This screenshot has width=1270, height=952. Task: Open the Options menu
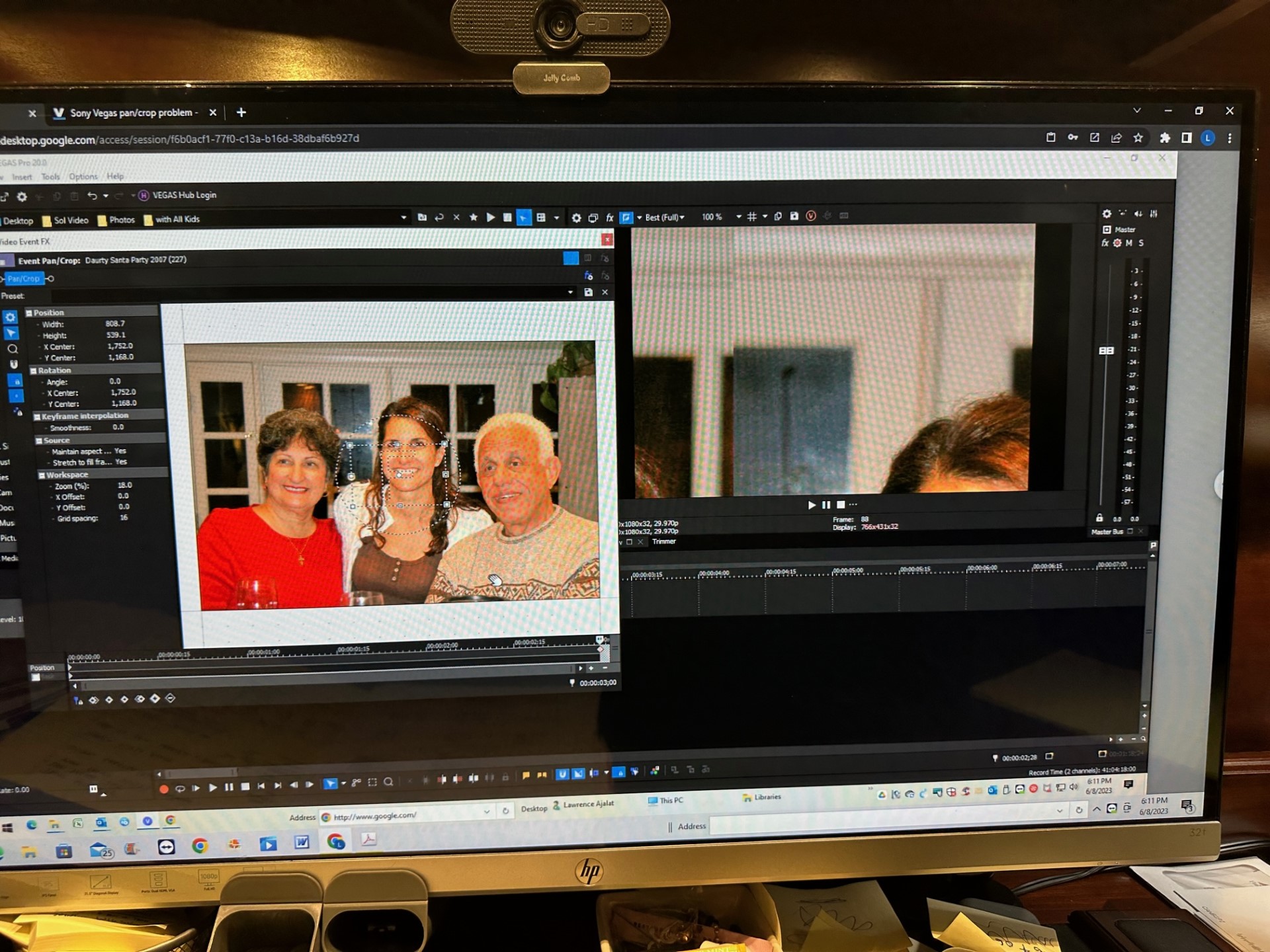pos(83,177)
